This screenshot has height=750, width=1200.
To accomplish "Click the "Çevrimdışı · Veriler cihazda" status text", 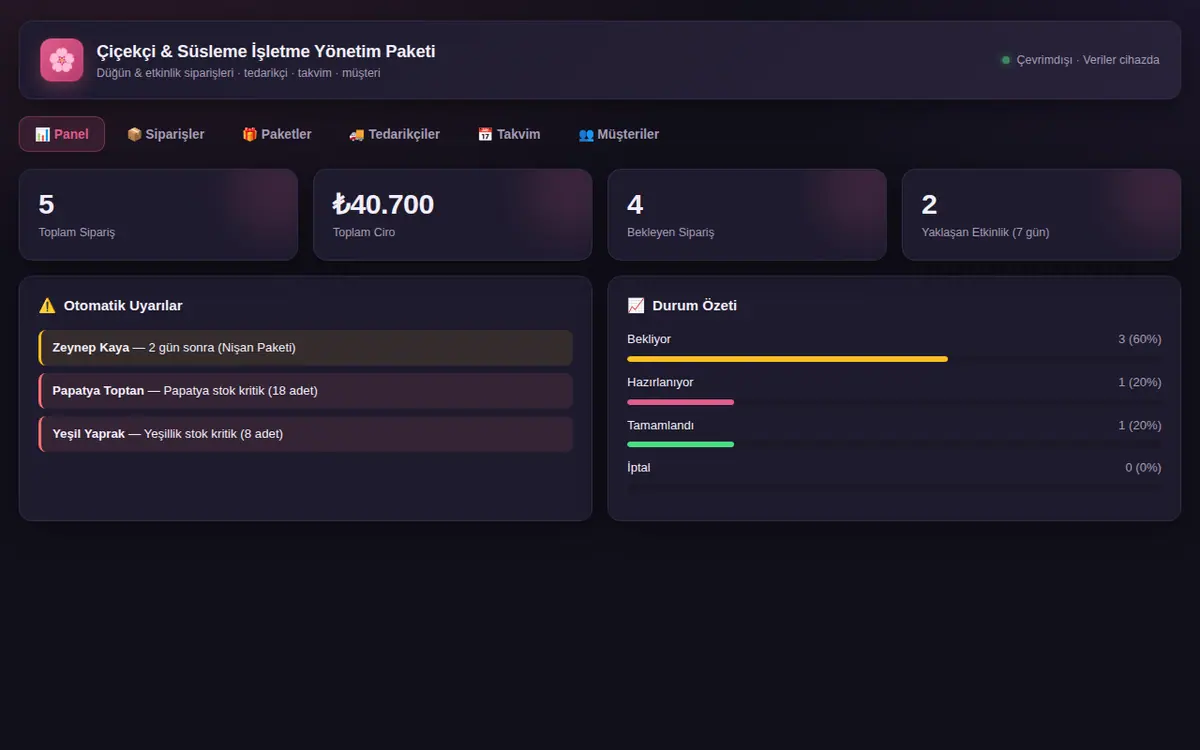I will 1088,60.
